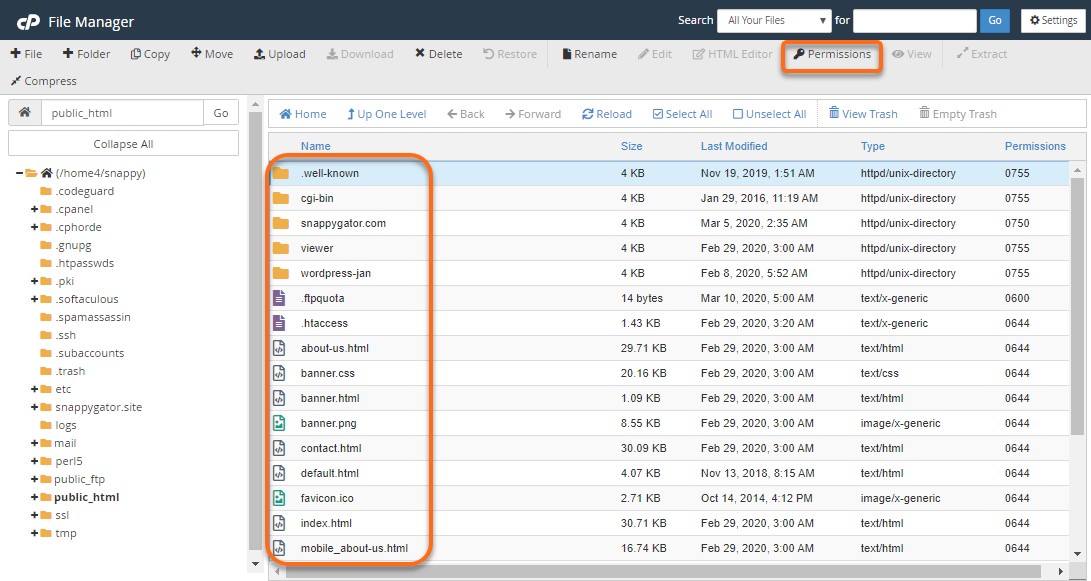Sort by the Size column header
Image resolution: width=1091 pixels, height=581 pixels.
(631, 146)
